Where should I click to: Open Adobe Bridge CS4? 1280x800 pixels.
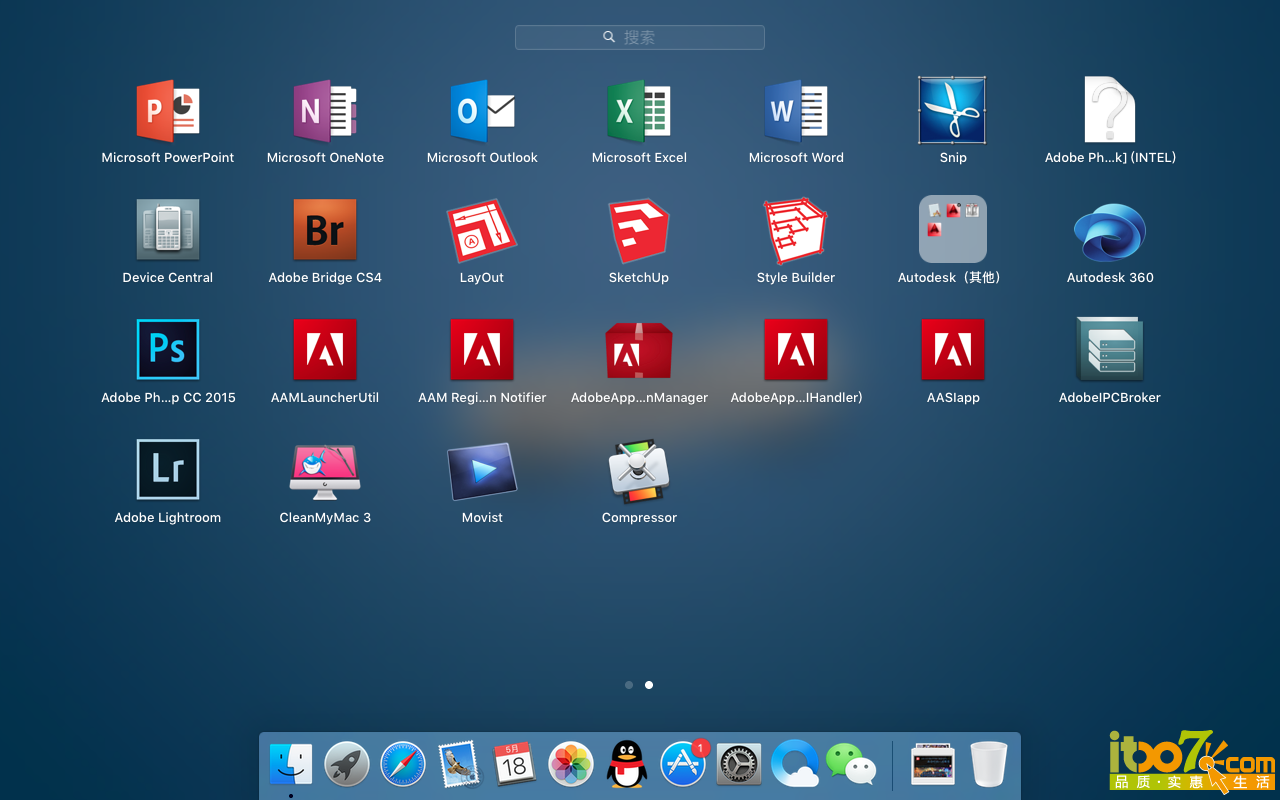click(x=325, y=231)
